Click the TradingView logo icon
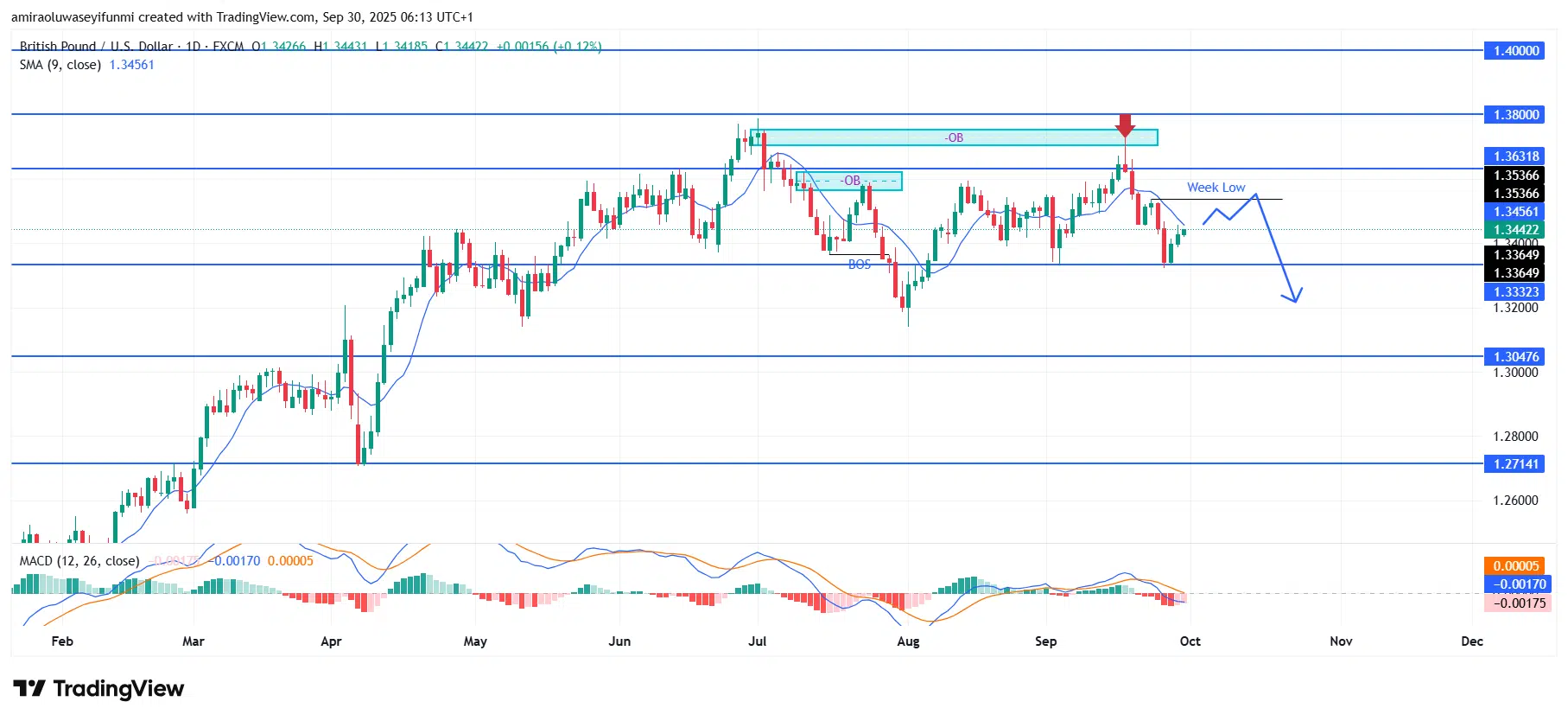This screenshot has height=721, width=1568. (x=29, y=688)
